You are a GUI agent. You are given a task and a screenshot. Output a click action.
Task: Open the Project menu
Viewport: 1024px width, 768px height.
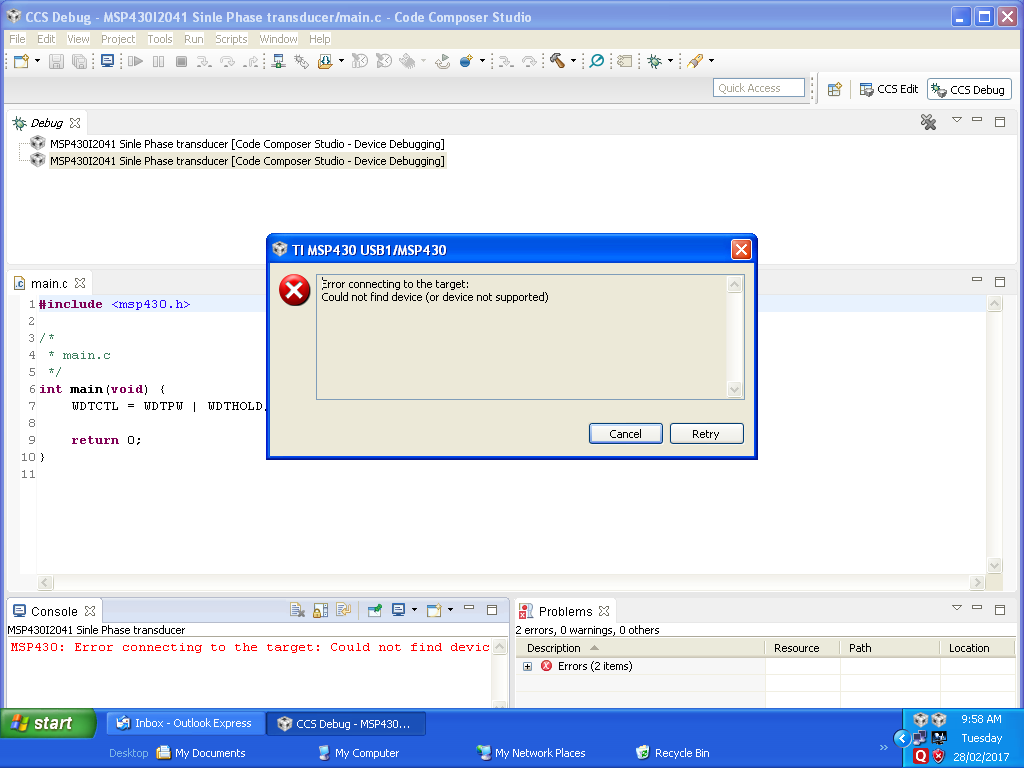[118, 39]
